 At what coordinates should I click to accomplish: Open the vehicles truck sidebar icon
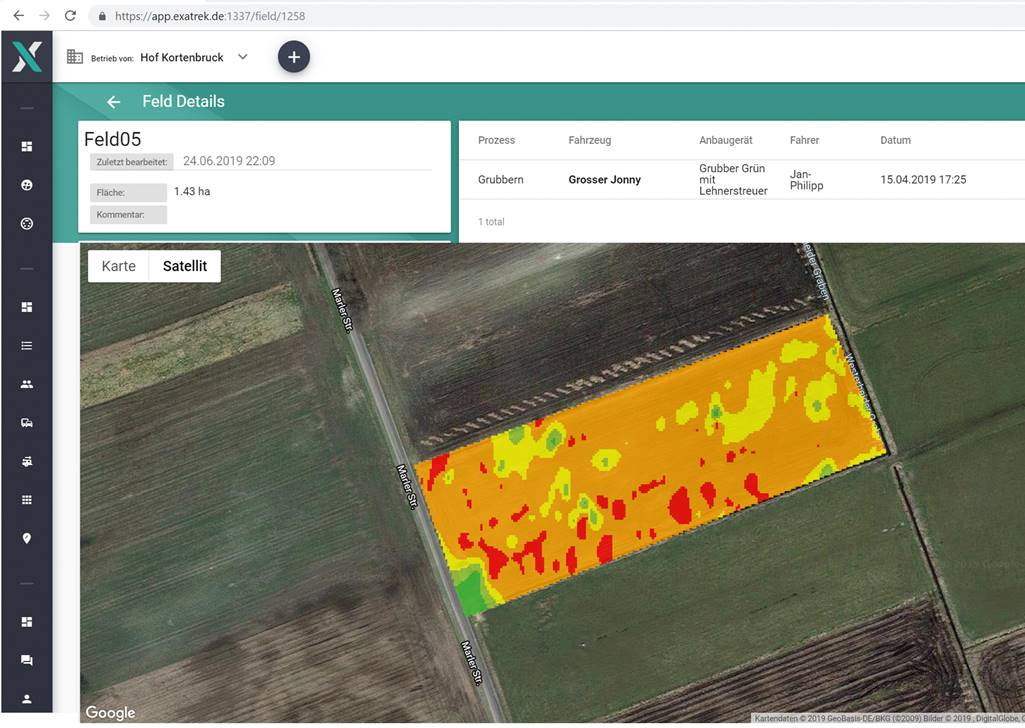tap(27, 423)
